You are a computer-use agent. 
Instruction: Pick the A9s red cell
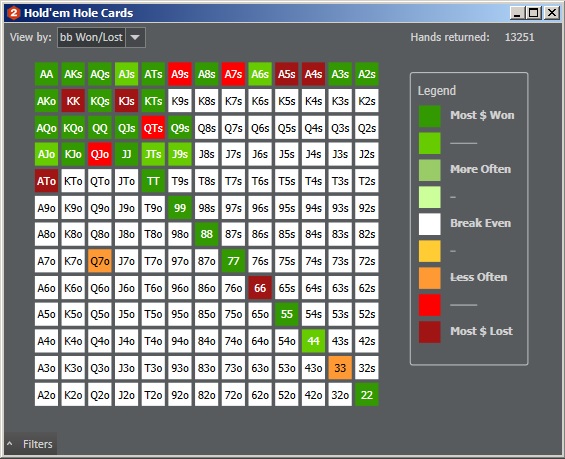pos(180,74)
